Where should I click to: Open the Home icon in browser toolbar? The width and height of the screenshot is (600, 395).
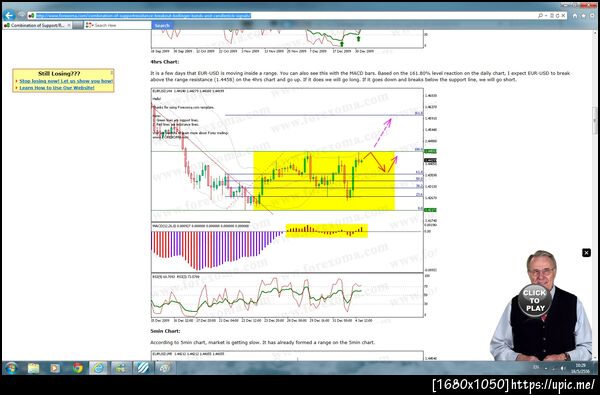click(575, 16)
